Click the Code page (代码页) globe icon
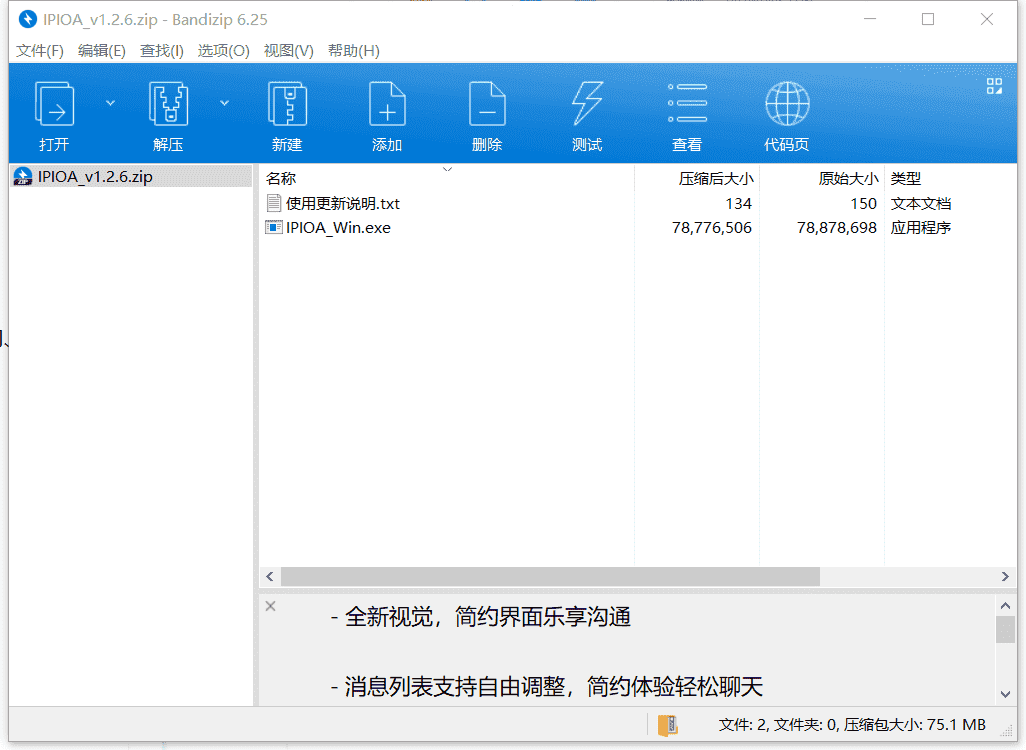The height and width of the screenshot is (750, 1026). (x=787, y=103)
